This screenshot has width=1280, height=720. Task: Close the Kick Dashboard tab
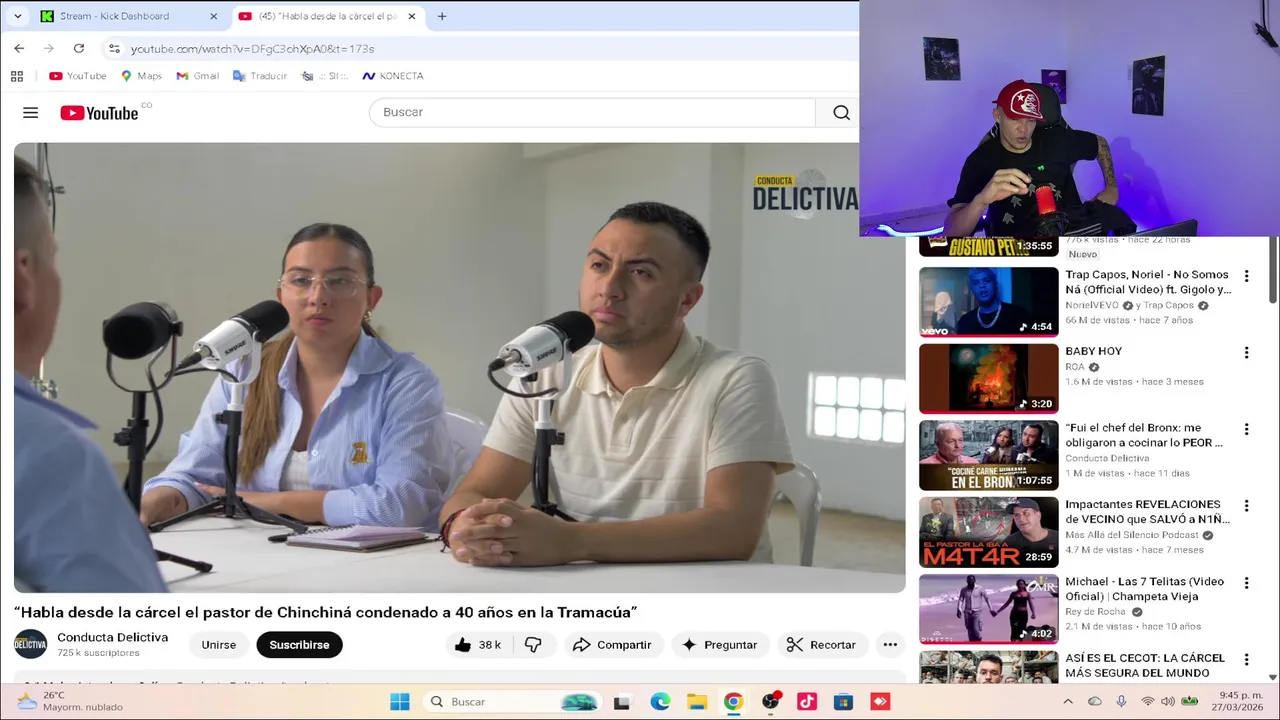213,16
